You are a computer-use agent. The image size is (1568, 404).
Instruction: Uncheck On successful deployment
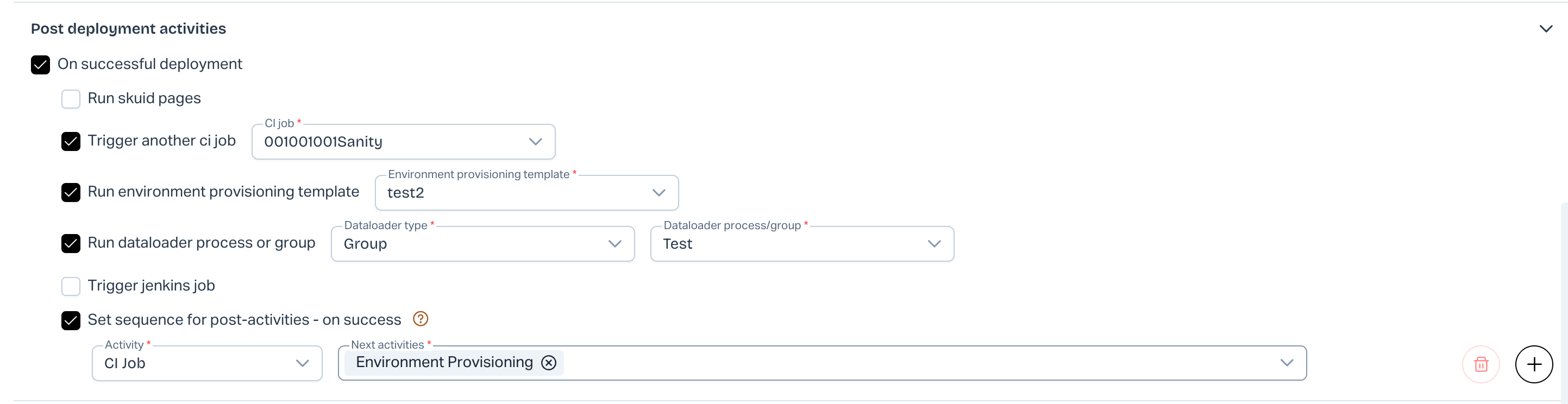tap(41, 65)
